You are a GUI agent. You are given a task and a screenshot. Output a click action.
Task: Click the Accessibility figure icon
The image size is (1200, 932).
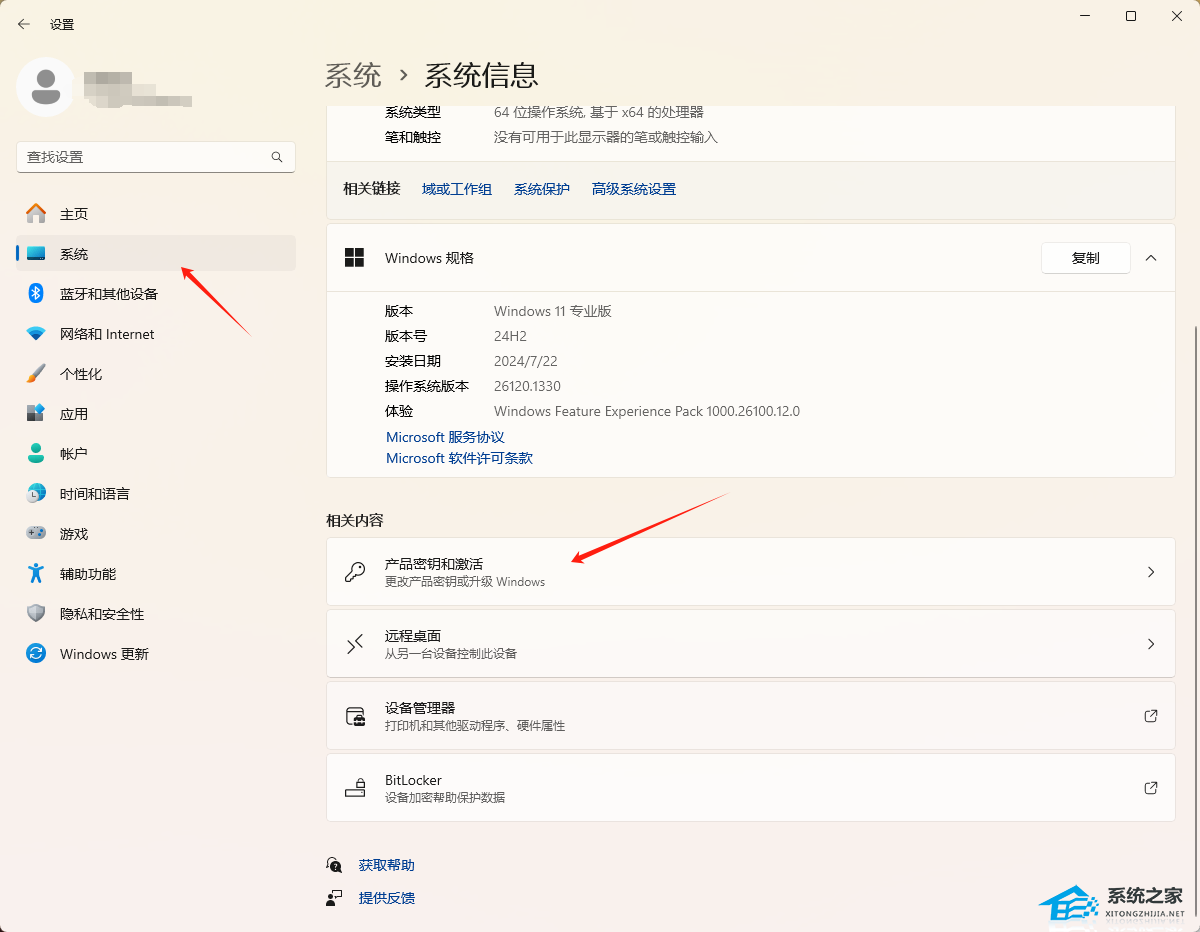click(x=36, y=574)
